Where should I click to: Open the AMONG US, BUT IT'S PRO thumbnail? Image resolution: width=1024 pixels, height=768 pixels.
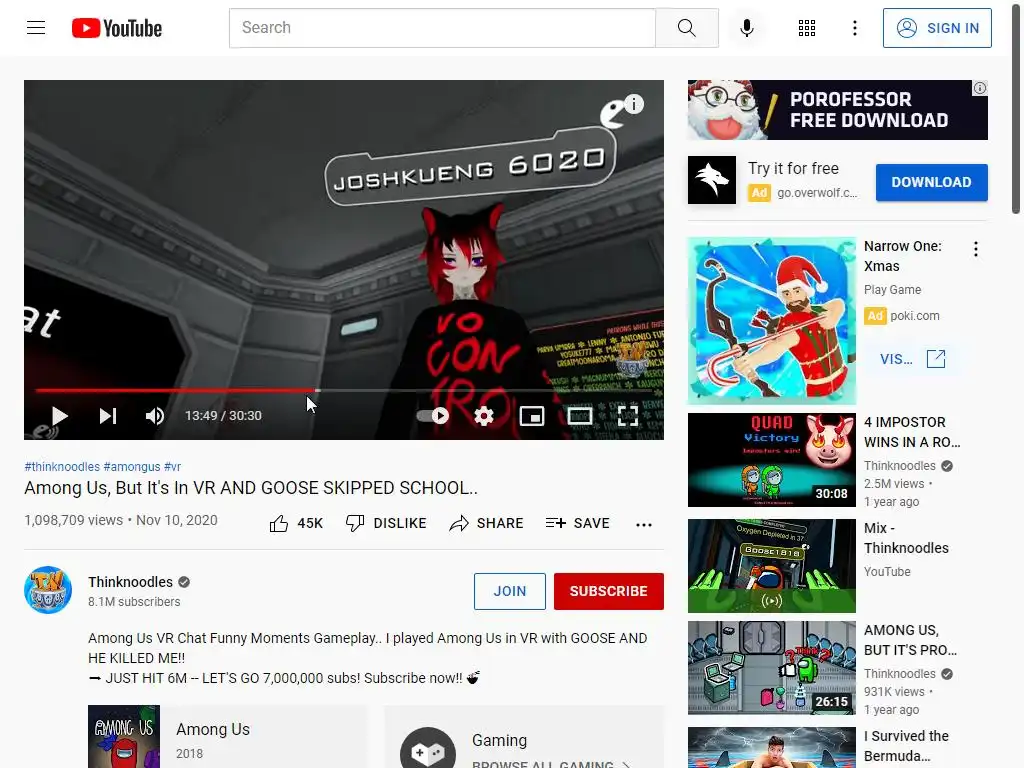pos(771,668)
